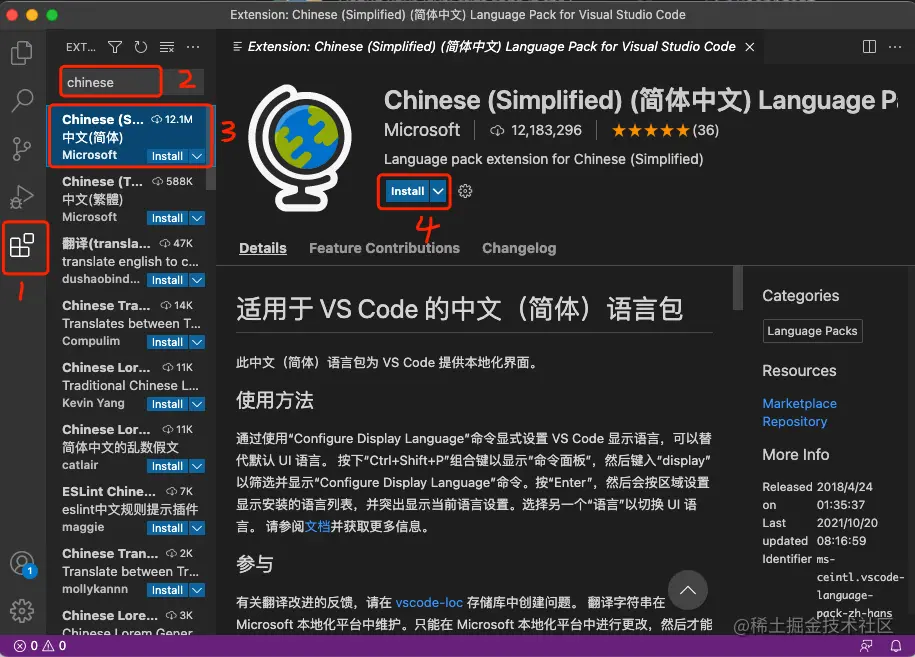Image resolution: width=915 pixels, height=657 pixels.
Task: Select Chinese (Traditional) extension list item
Action: click(131, 198)
